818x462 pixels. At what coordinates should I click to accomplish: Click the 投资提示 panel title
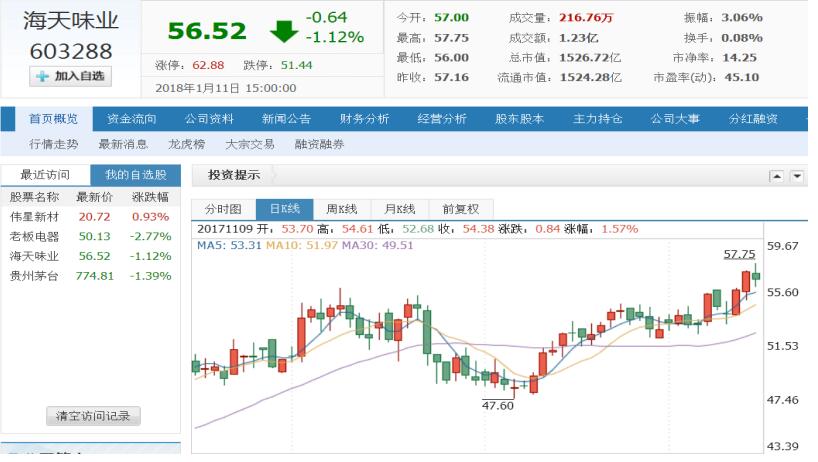pos(234,175)
